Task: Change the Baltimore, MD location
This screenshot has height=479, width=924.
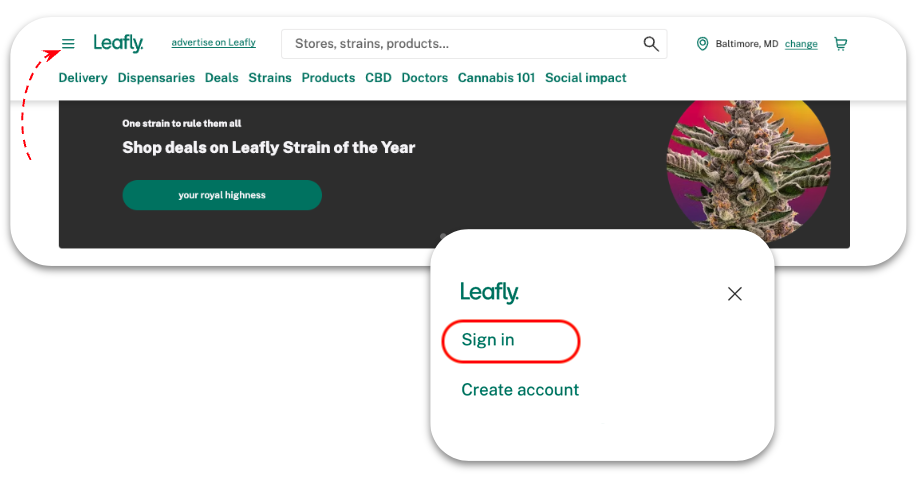Action: [x=801, y=44]
